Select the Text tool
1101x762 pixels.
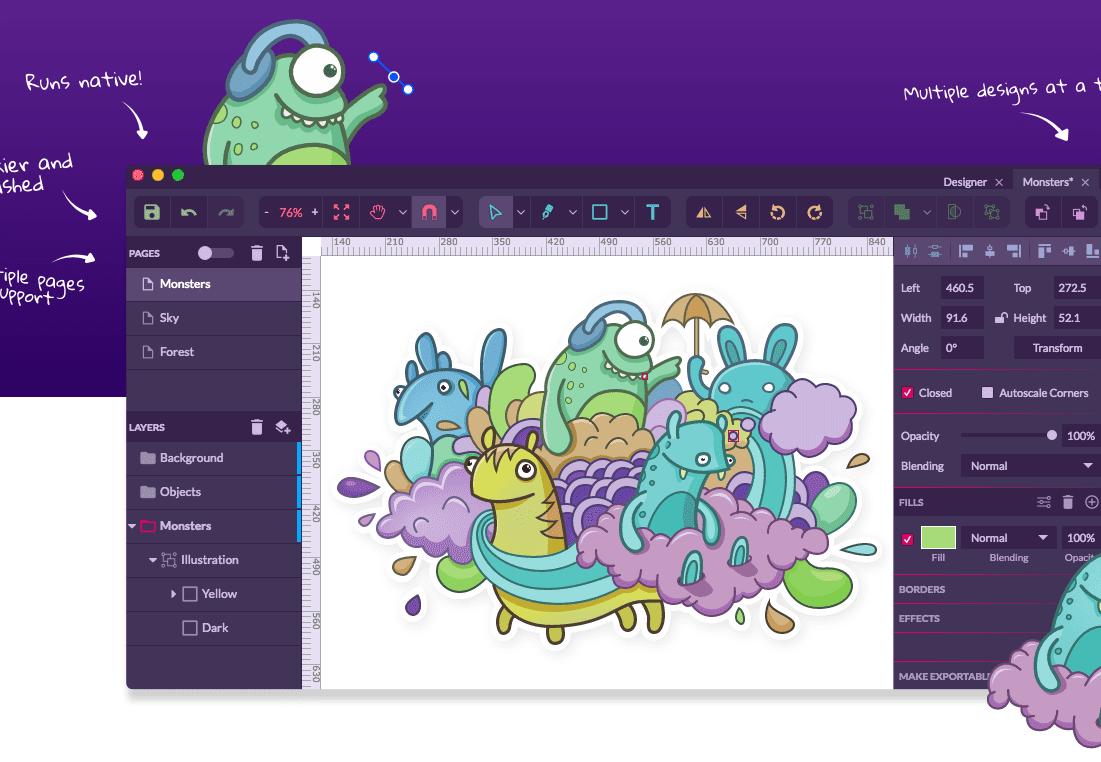(x=652, y=211)
